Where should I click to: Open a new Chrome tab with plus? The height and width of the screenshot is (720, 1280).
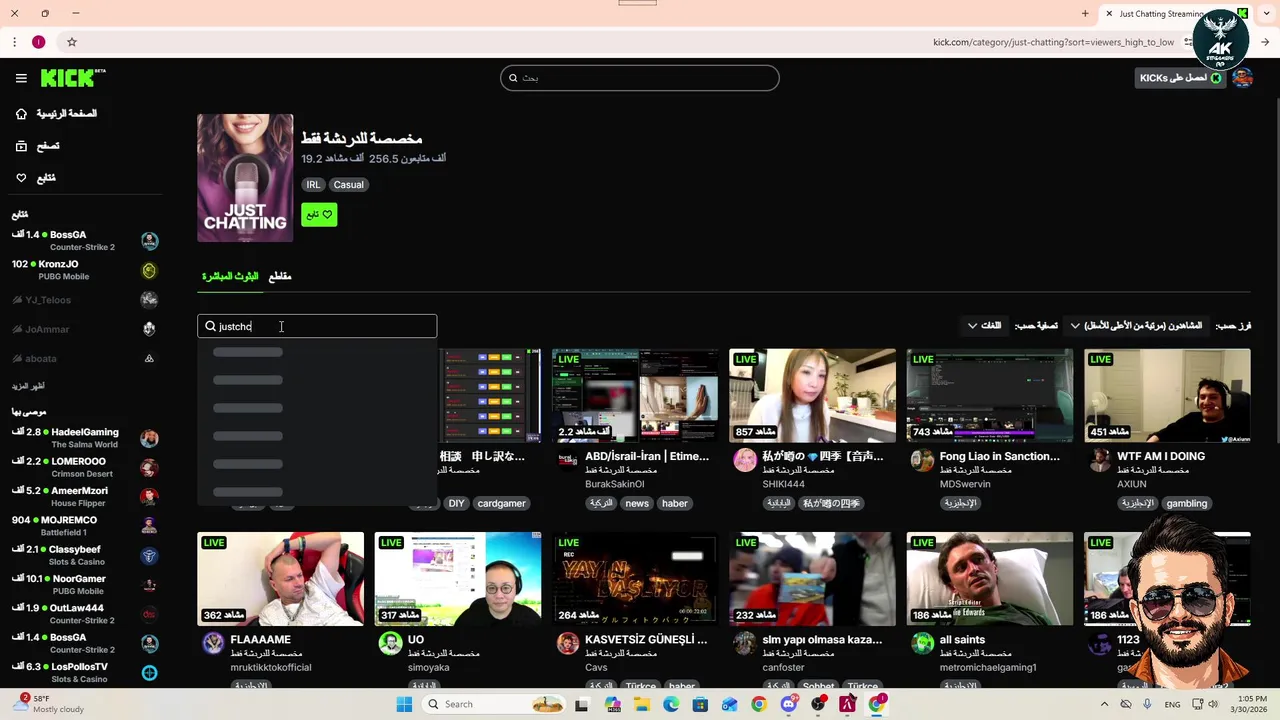click(x=1085, y=14)
